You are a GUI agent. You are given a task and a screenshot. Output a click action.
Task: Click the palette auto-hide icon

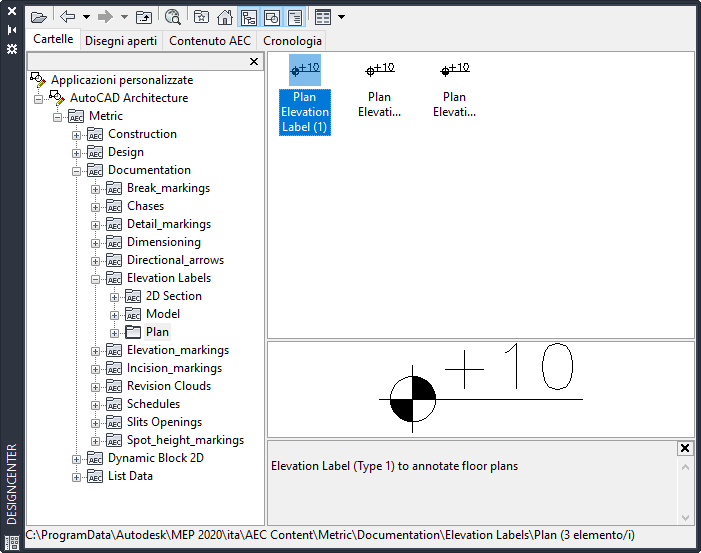(12, 30)
